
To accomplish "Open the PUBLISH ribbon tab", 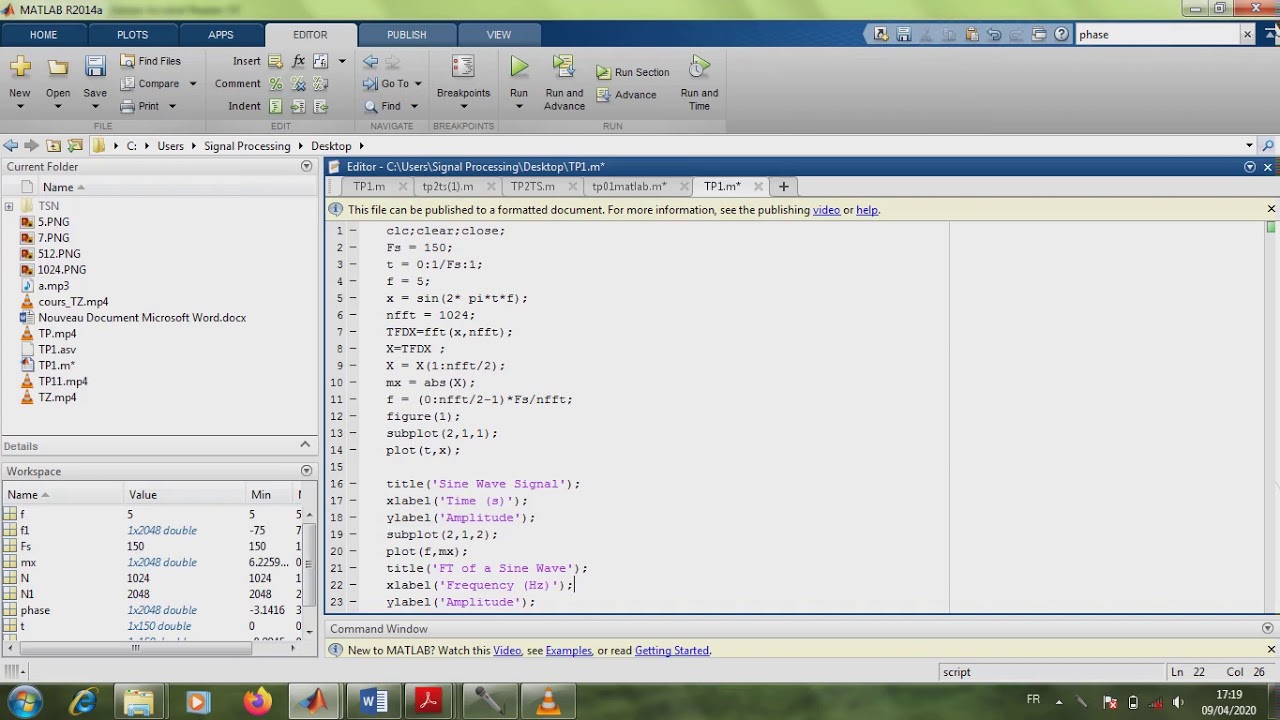I will pyautogui.click(x=406, y=35).
